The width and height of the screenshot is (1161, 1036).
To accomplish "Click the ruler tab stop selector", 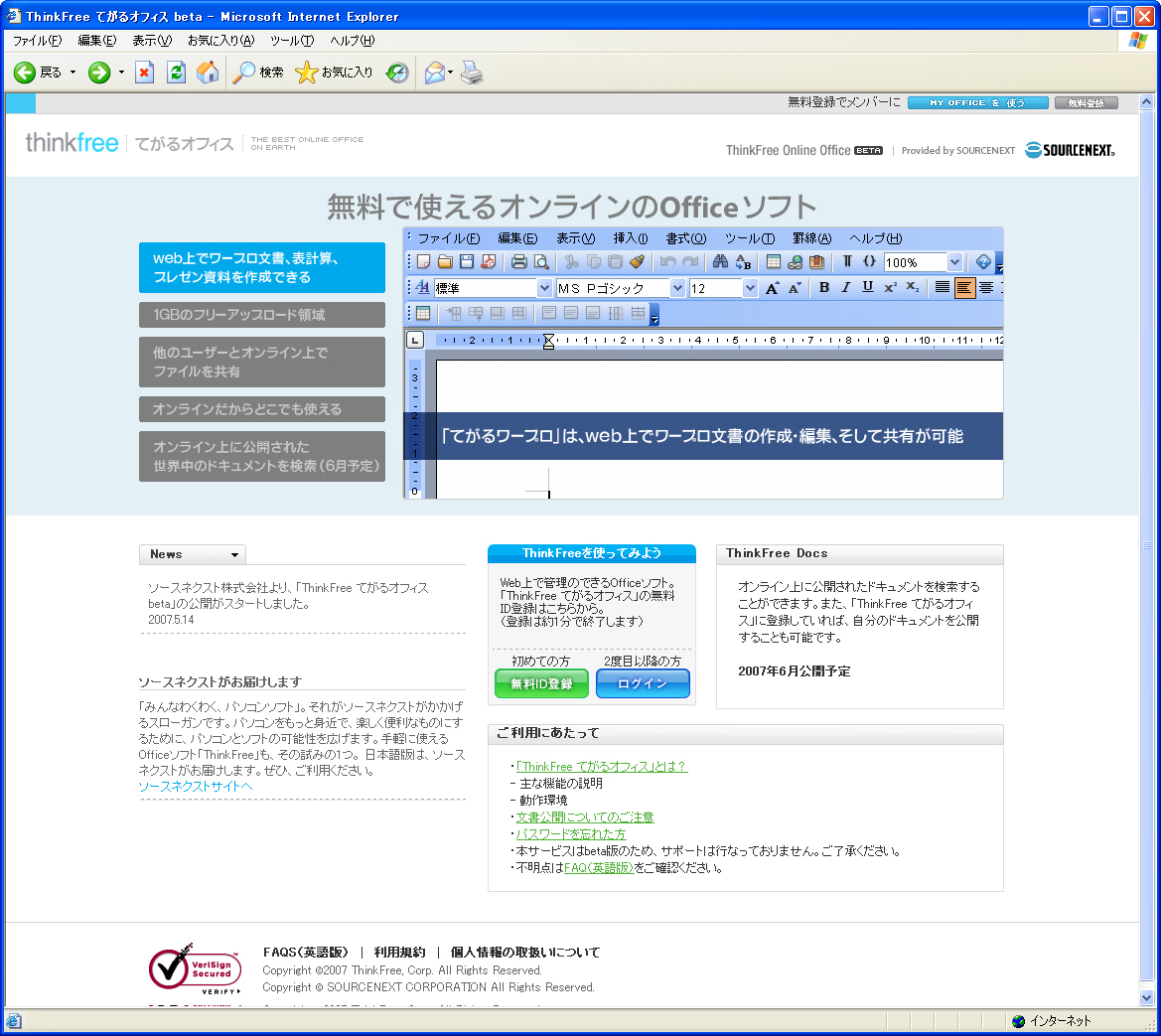I will (415, 340).
